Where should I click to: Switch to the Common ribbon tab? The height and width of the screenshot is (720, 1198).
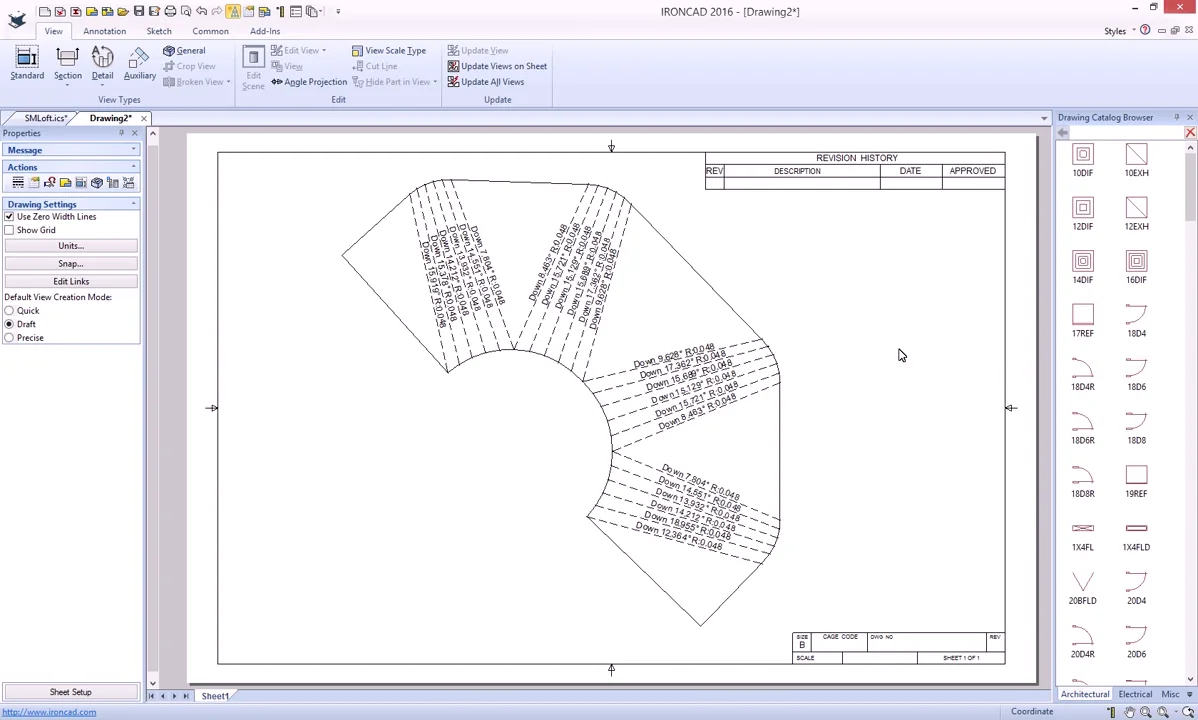coord(210,31)
